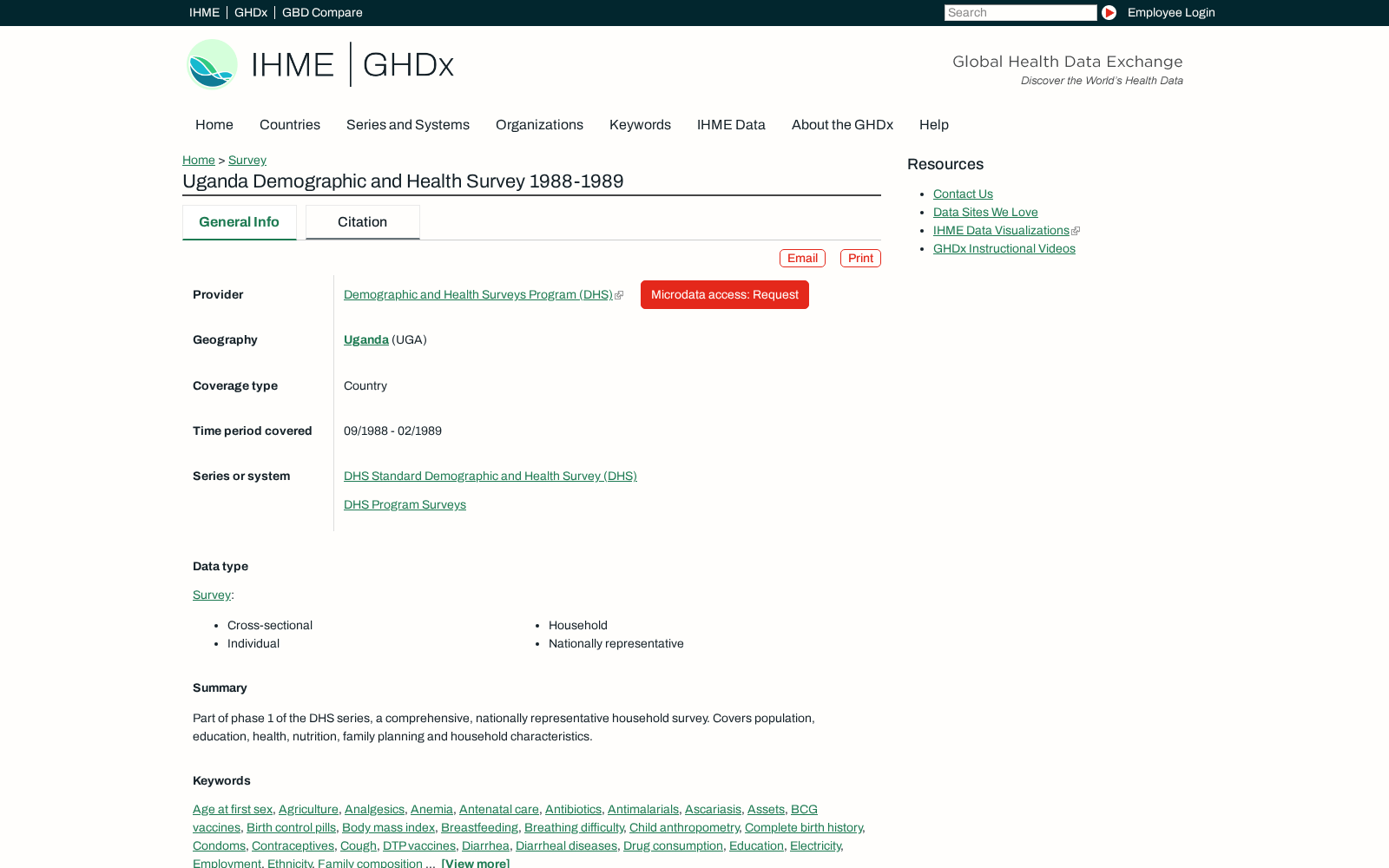Click the Anemia keyword
This screenshot has height=868, width=1389.
click(x=431, y=809)
